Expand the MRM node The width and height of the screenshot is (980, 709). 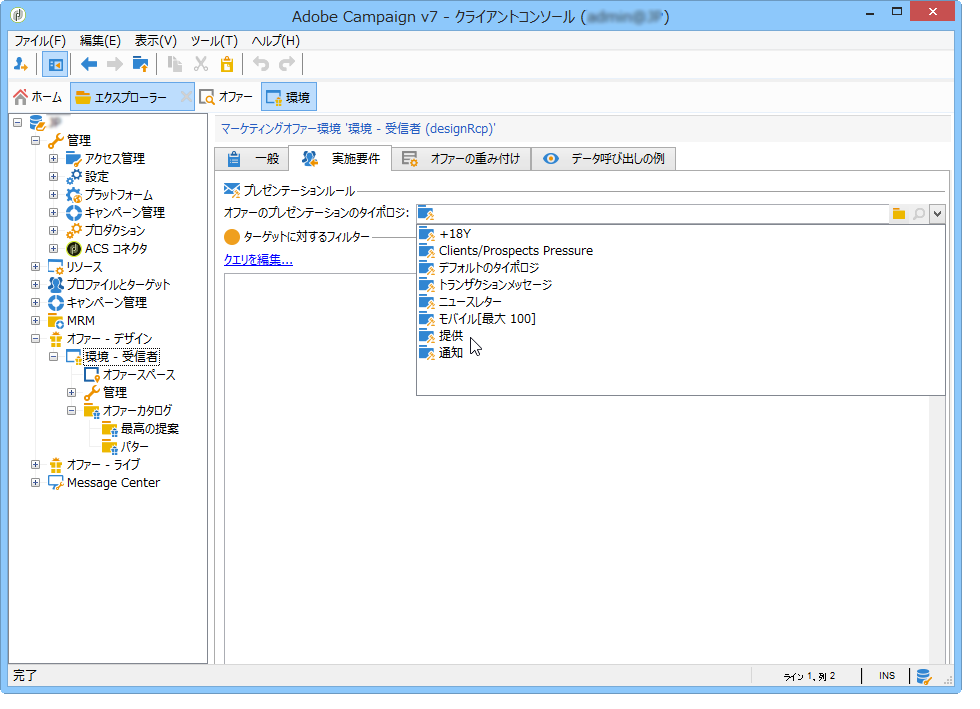36,321
